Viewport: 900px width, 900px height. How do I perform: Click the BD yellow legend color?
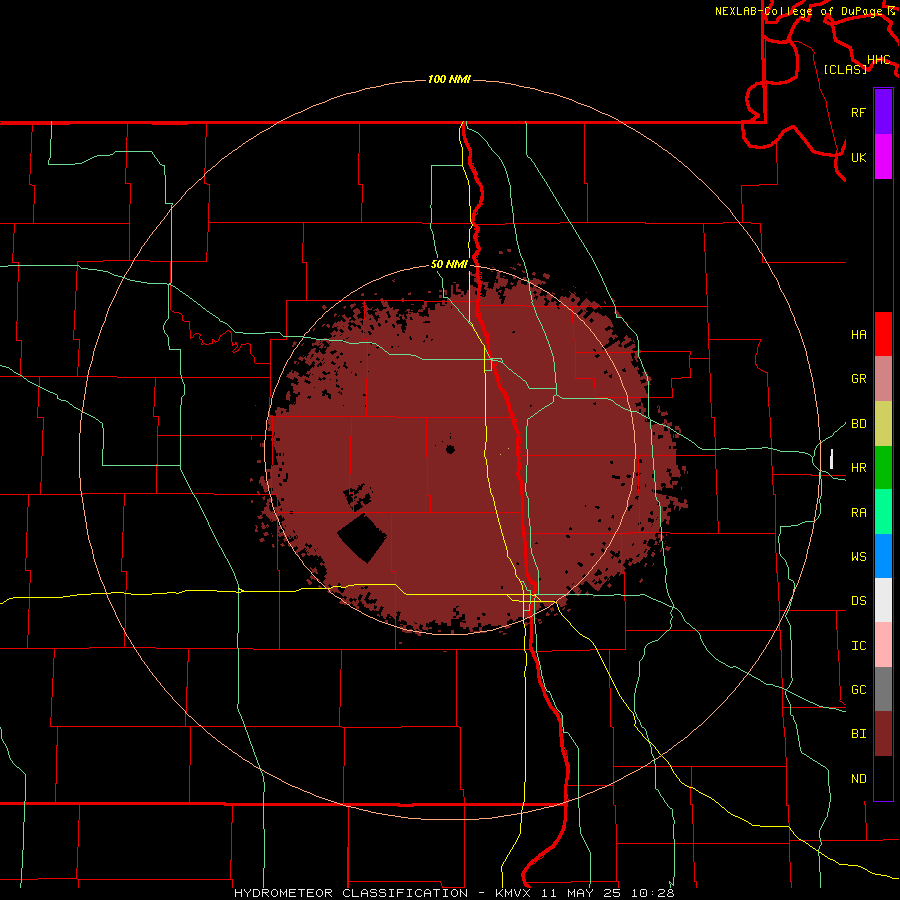point(883,423)
